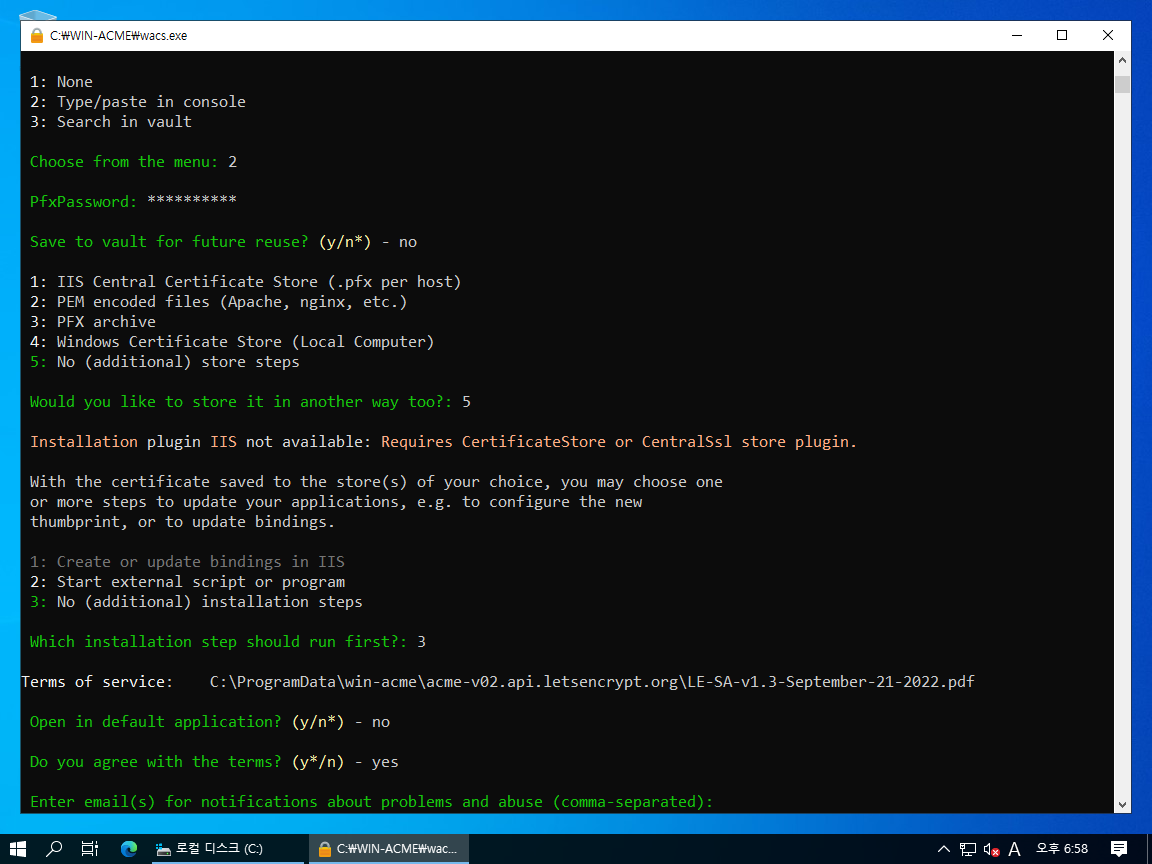This screenshot has width=1152, height=864.
Task: Click the muted volume tray icon
Action: point(991,849)
